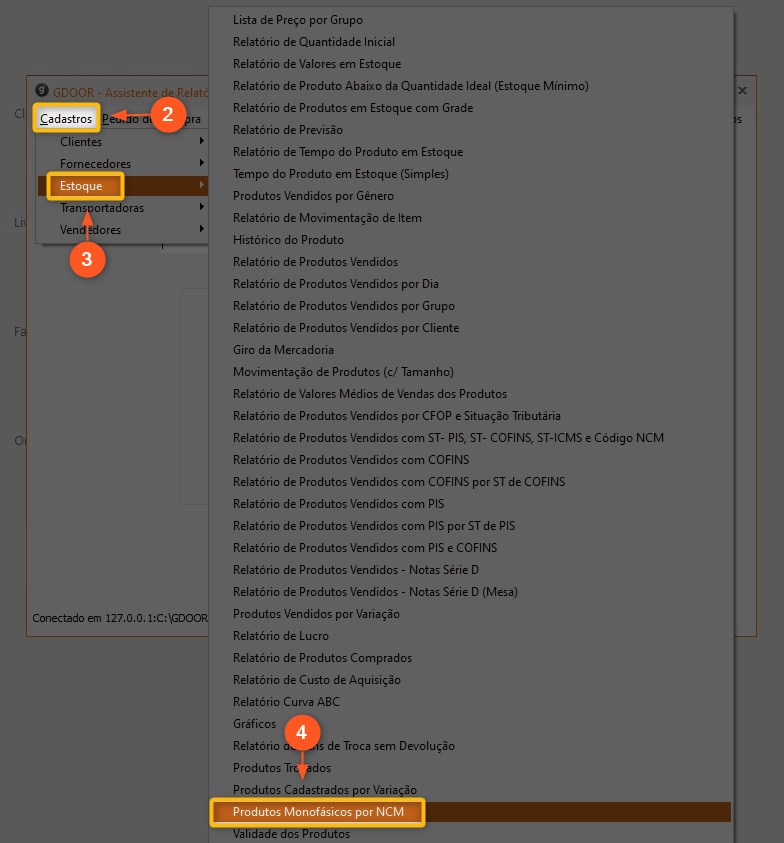Open the Gráficos report entry
This screenshot has height=843, width=784.
pyautogui.click(x=254, y=724)
